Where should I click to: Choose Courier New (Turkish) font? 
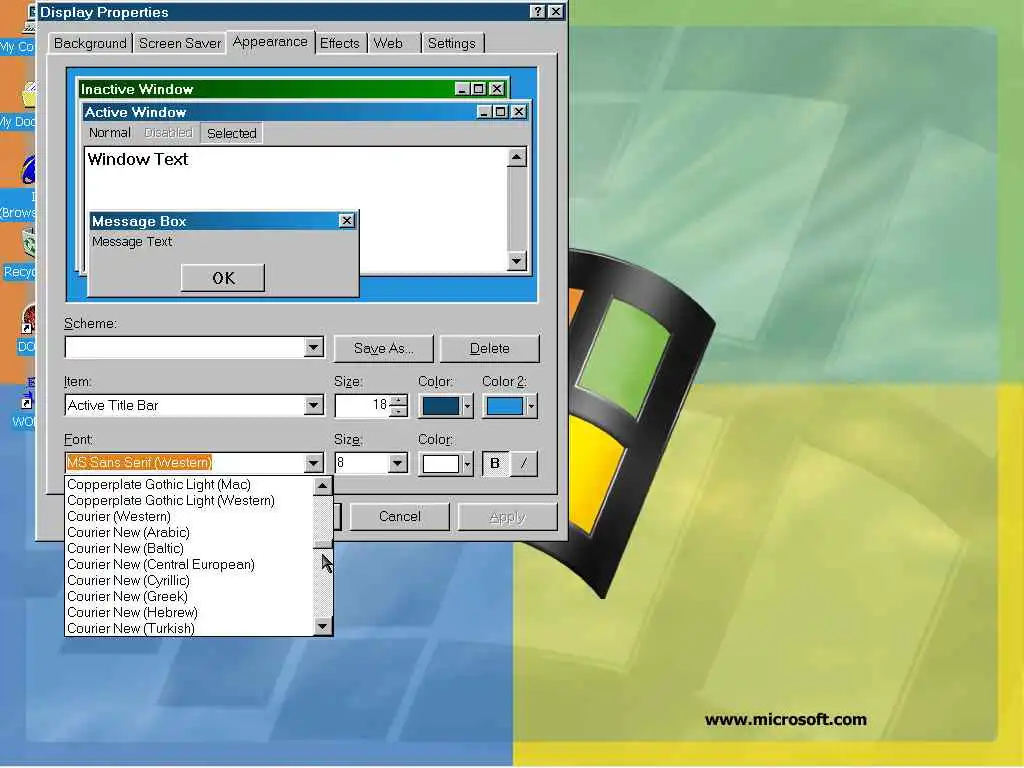[x=189, y=628]
